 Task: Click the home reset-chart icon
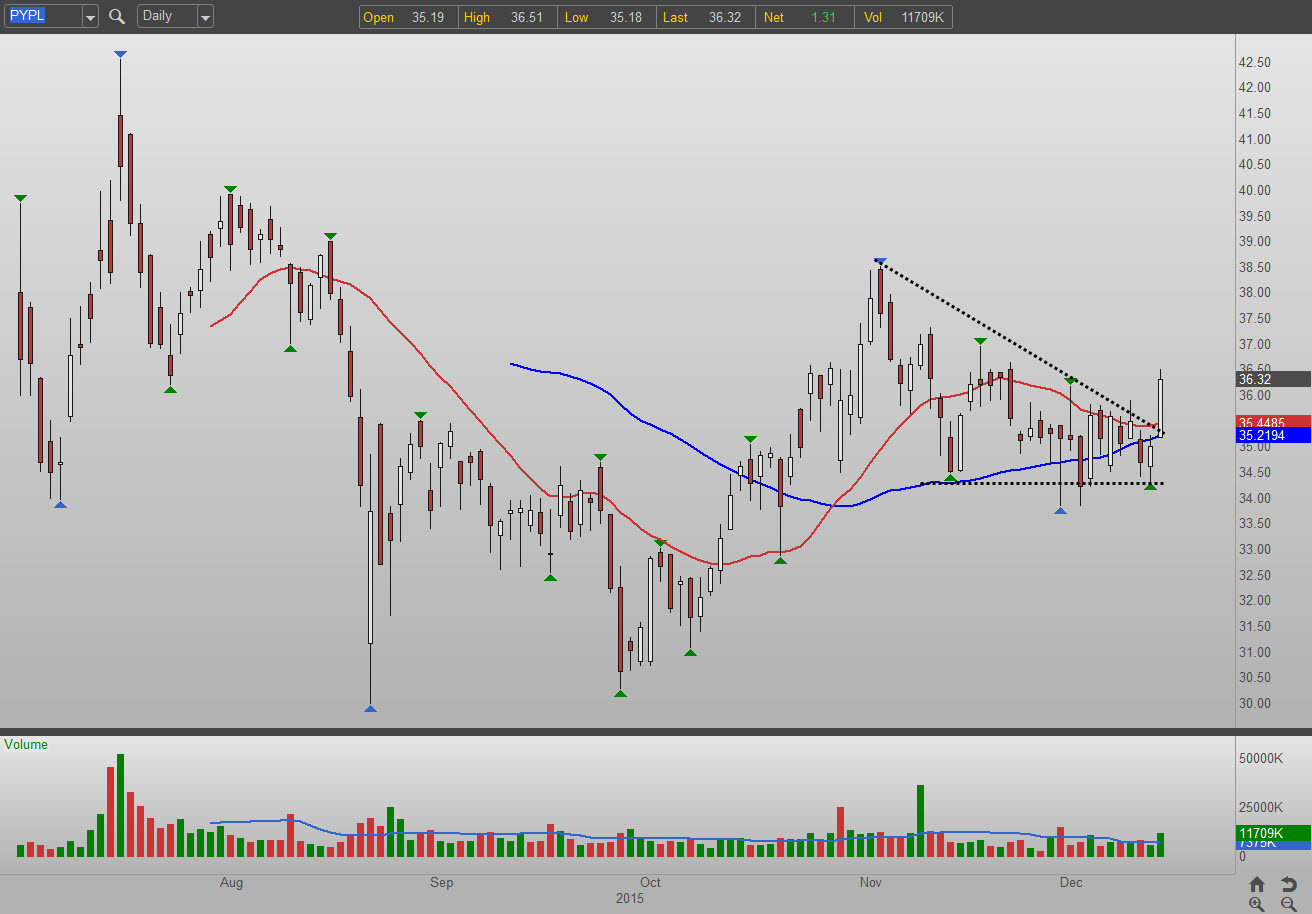(x=1257, y=884)
